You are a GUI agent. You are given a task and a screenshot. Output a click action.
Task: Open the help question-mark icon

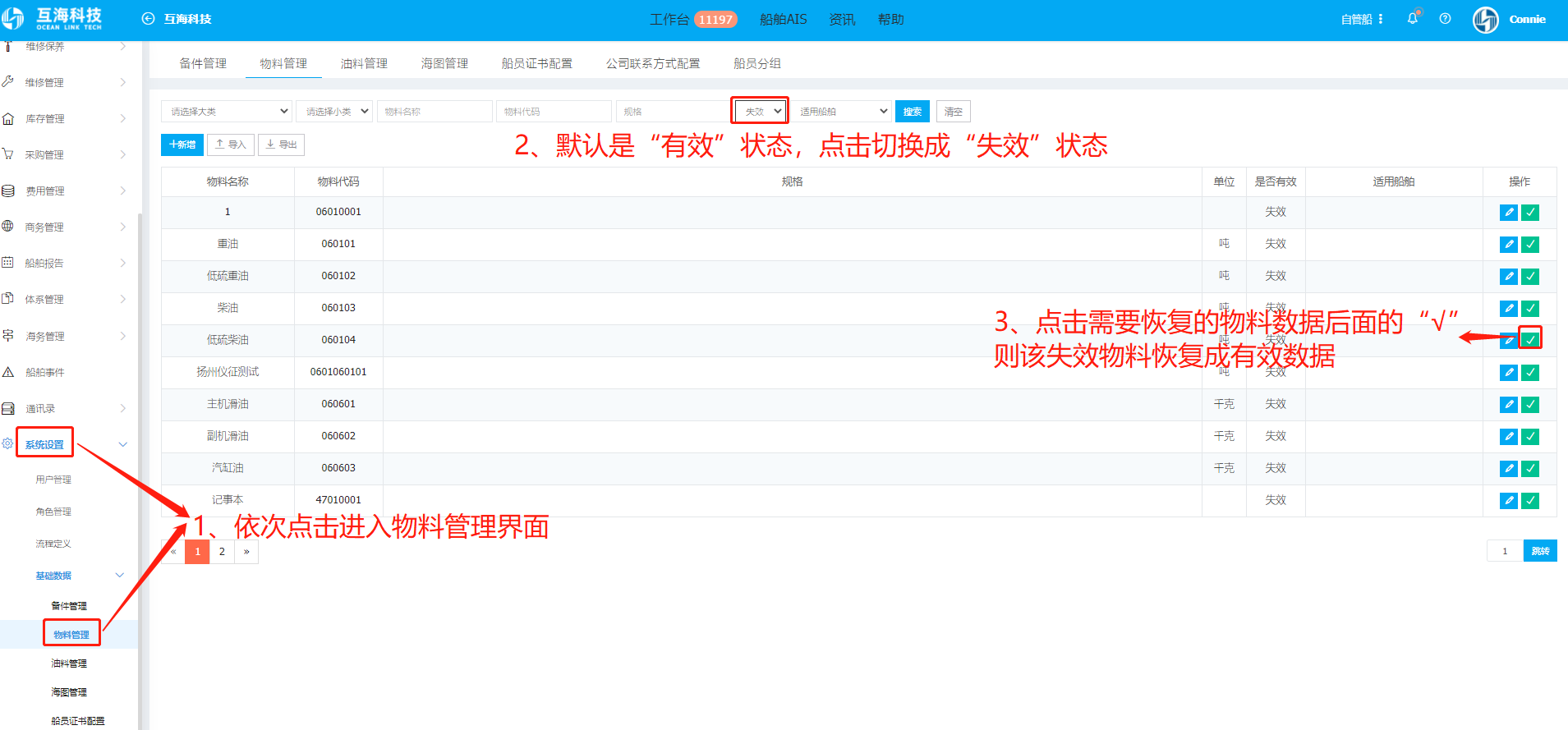[x=1445, y=19]
